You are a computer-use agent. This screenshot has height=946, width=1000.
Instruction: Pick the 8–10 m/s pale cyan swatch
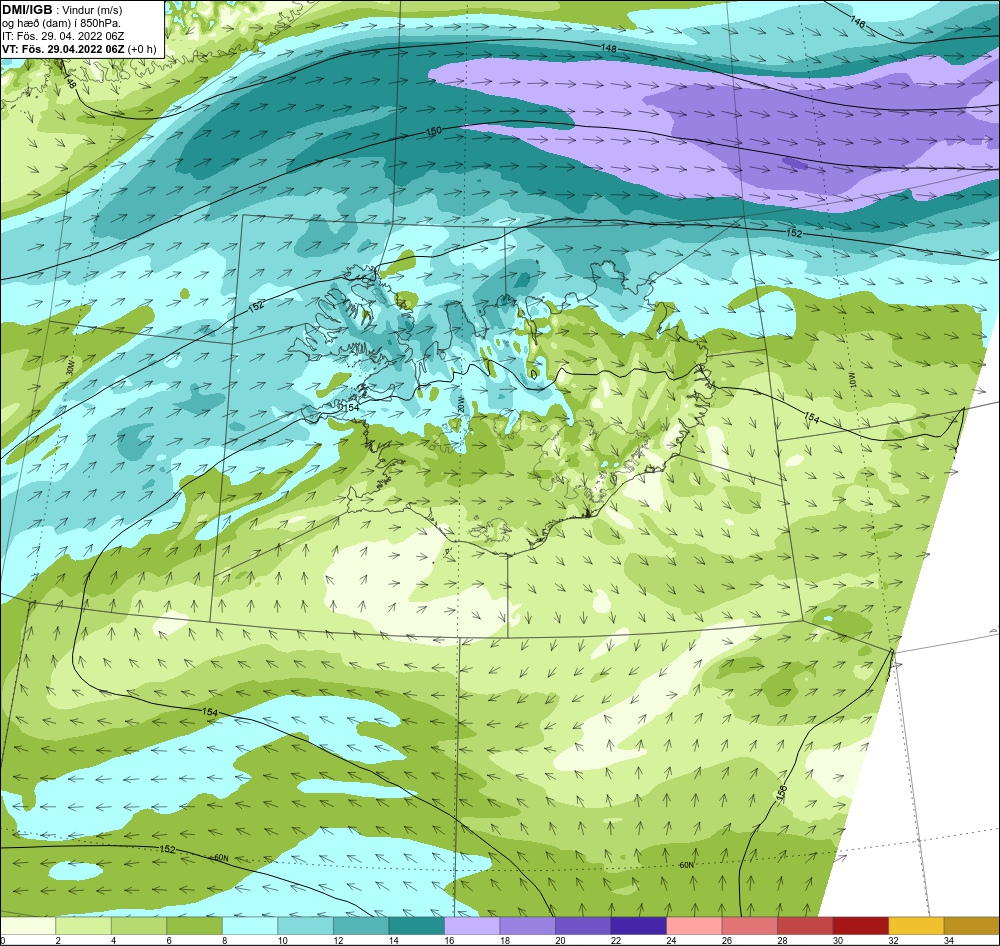coord(250,925)
